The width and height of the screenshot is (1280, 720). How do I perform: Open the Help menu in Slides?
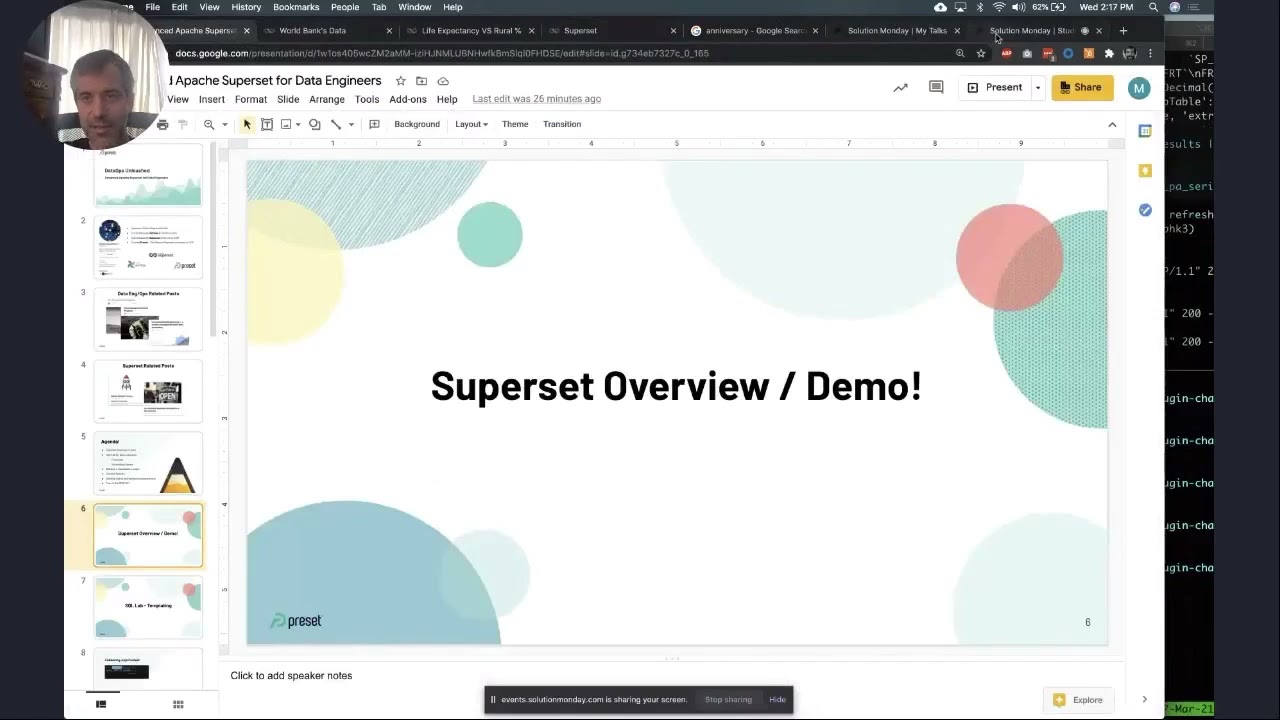[447, 99]
